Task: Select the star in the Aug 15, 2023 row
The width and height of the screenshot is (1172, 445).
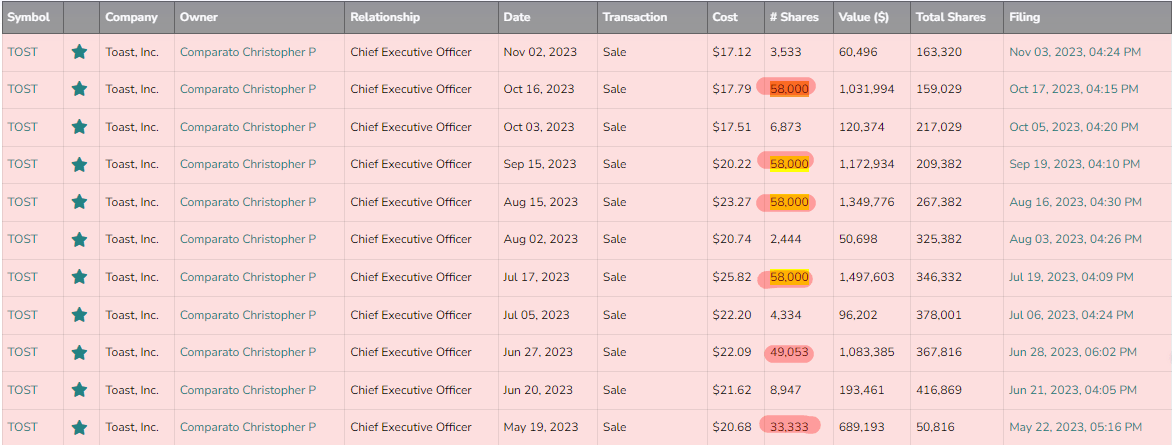Action: pyautogui.click(x=79, y=202)
